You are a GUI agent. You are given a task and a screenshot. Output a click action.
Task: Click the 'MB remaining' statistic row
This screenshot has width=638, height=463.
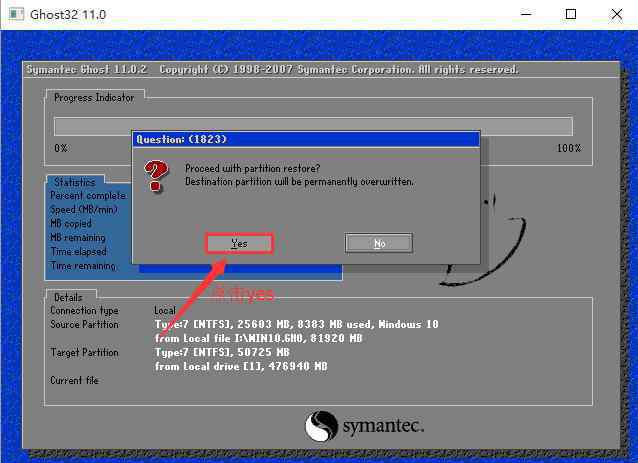[x=78, y=237]
